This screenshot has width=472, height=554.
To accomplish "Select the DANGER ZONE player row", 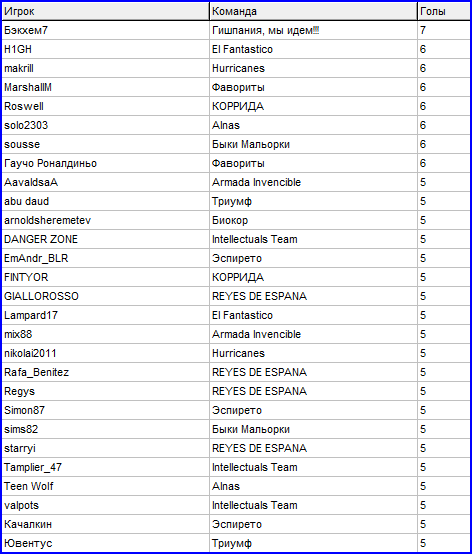I will [x=236, y=239].
